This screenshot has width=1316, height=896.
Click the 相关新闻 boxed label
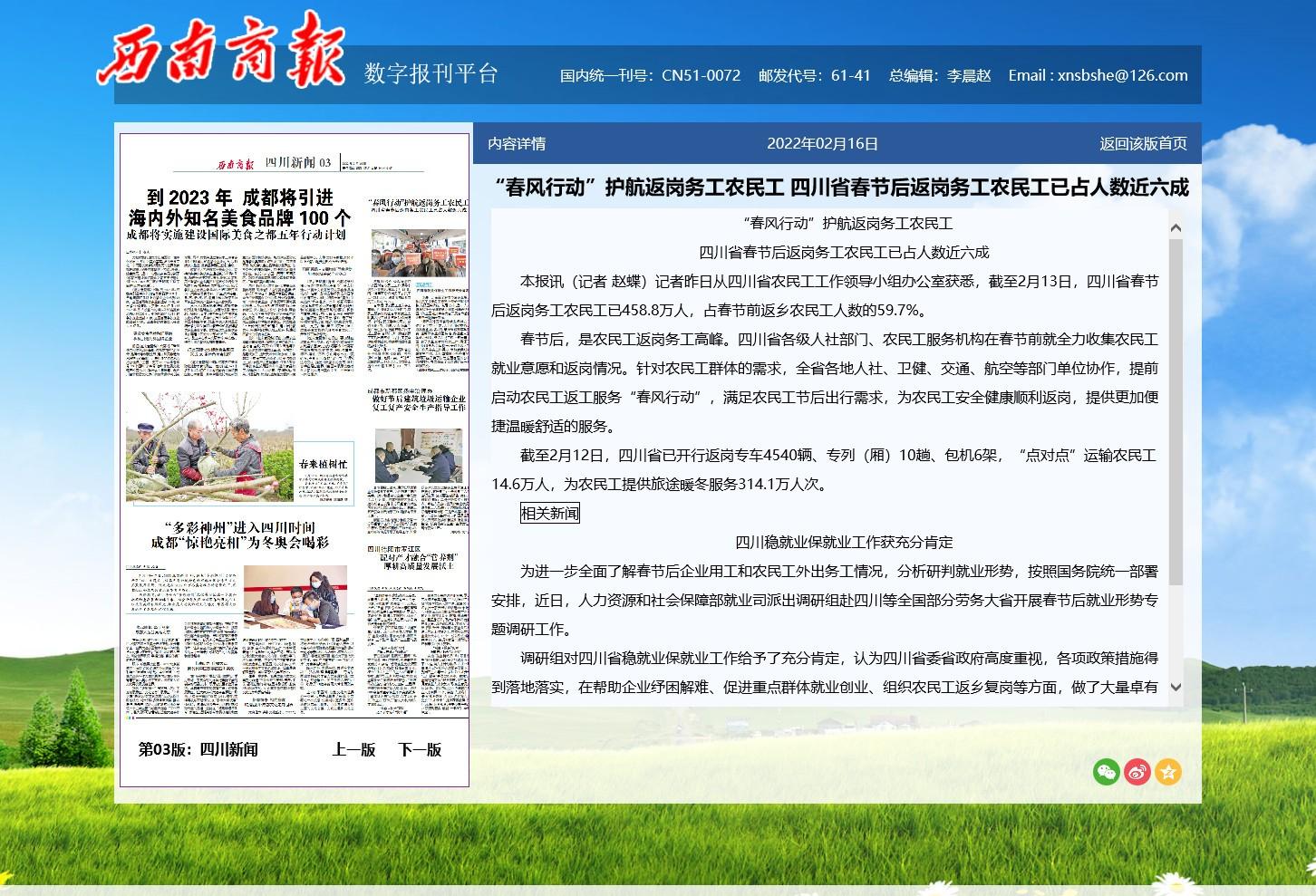[549, 513]
